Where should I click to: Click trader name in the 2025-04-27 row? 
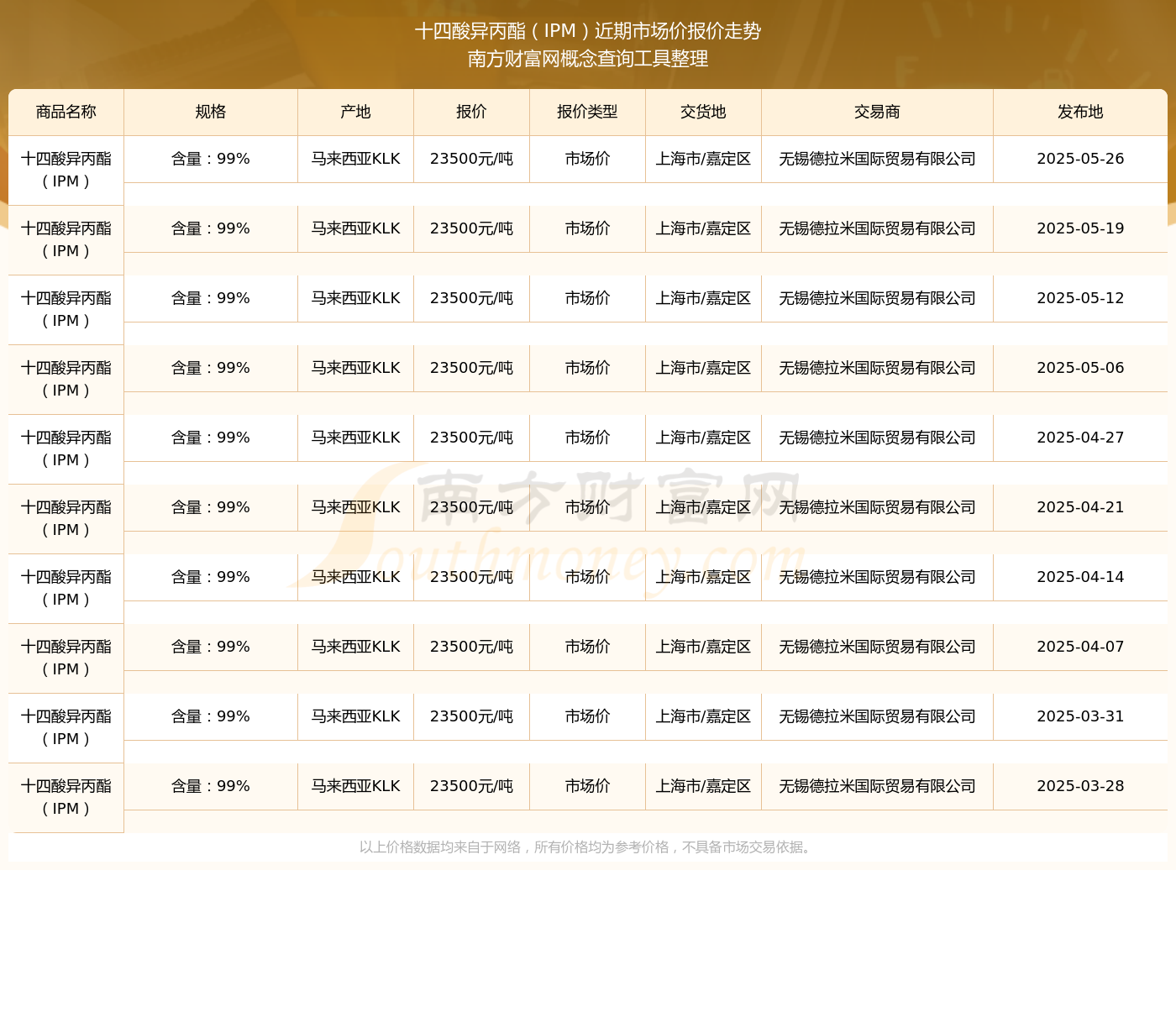point(877,438)
